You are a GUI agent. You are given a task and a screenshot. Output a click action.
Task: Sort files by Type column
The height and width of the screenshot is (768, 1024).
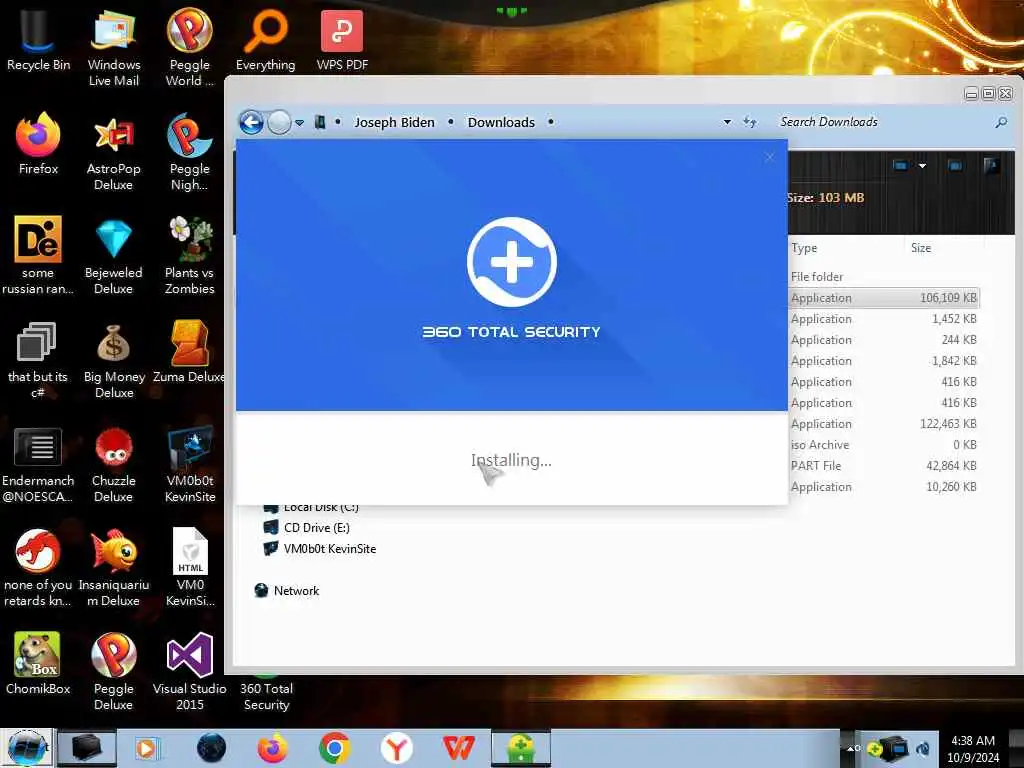pyautogui.click(x=846, y=248)
